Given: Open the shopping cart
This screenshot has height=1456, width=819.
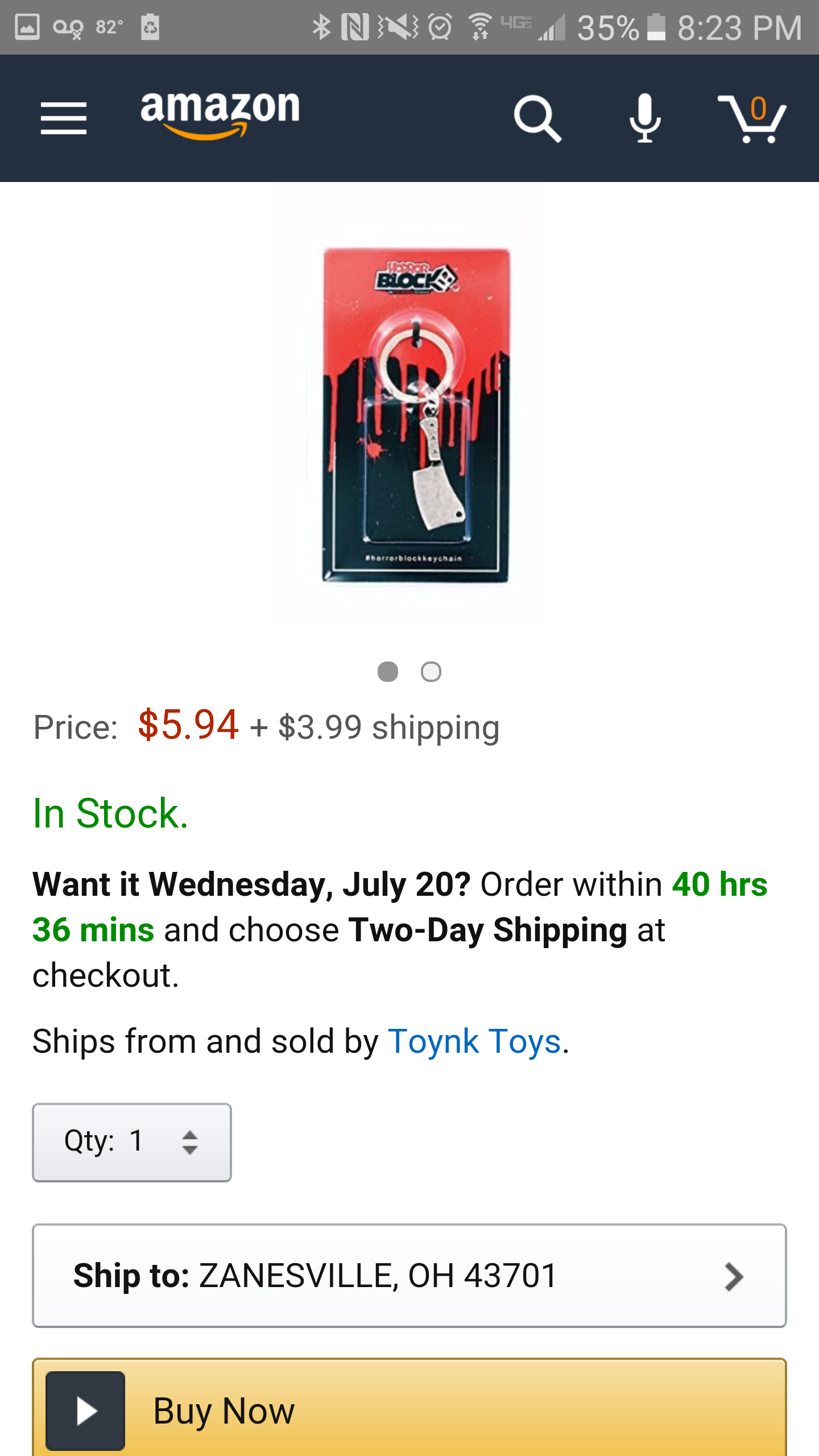Looking at the screenshot, I should pos(752,118).
